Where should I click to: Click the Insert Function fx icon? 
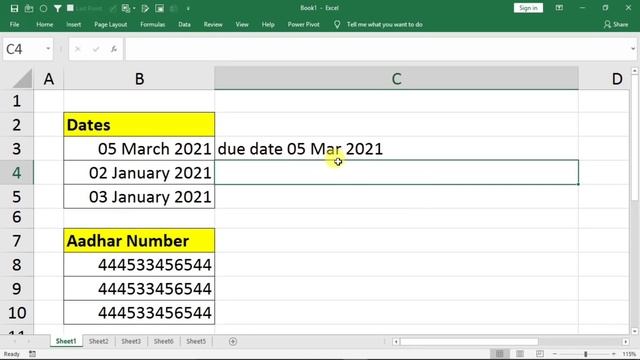tap(114, 49)
